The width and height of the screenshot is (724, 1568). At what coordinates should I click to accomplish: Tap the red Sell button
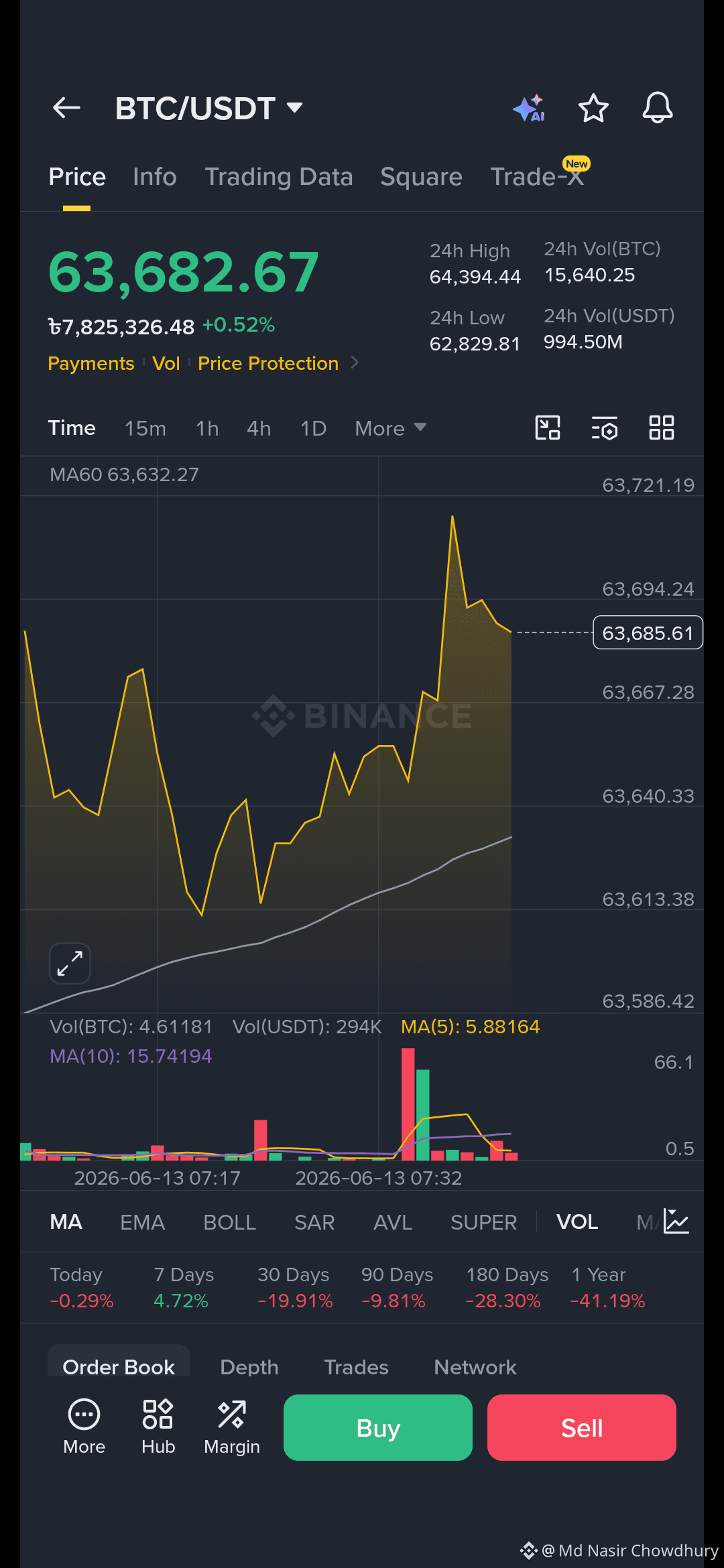pyautogui.click(x=582, y=1427)
